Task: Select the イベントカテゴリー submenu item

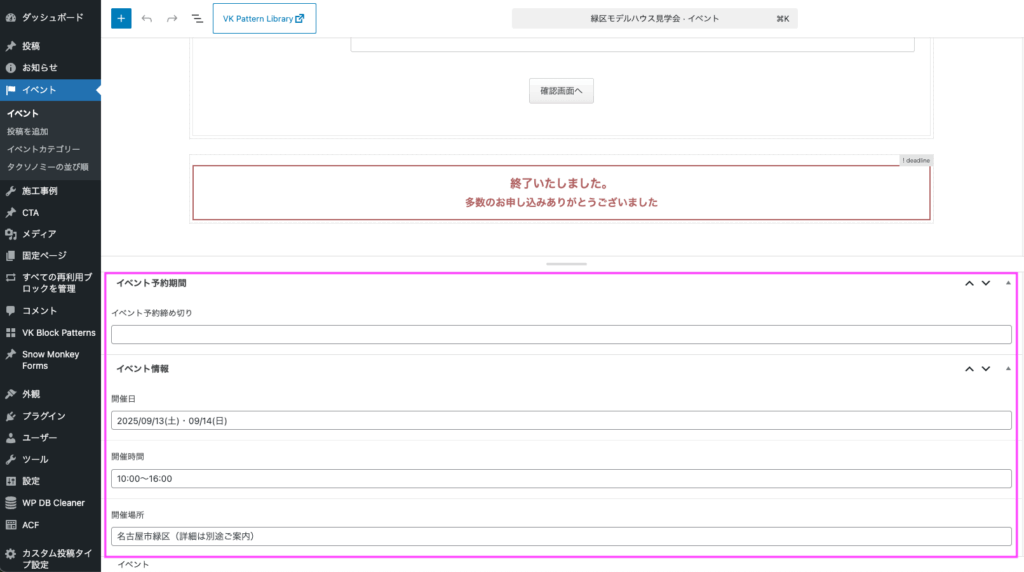Action: point(44,149)
